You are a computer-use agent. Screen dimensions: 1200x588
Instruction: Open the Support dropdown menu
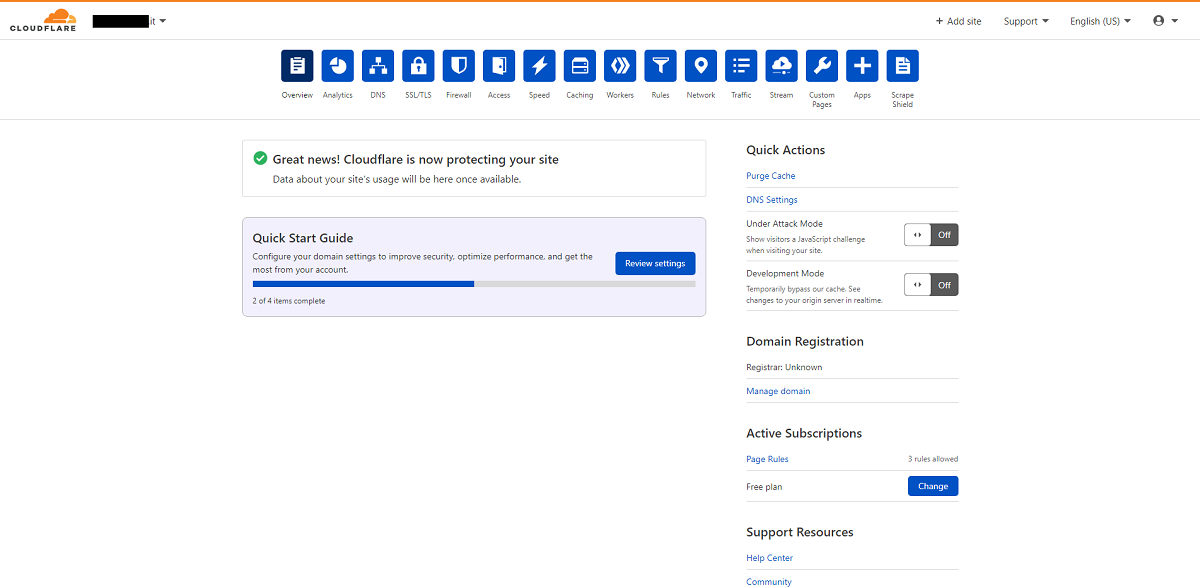[x=1027, y=21]
